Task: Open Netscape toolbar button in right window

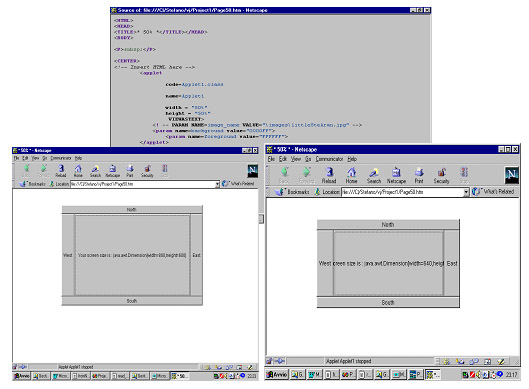Action: (x=396, y=176)
